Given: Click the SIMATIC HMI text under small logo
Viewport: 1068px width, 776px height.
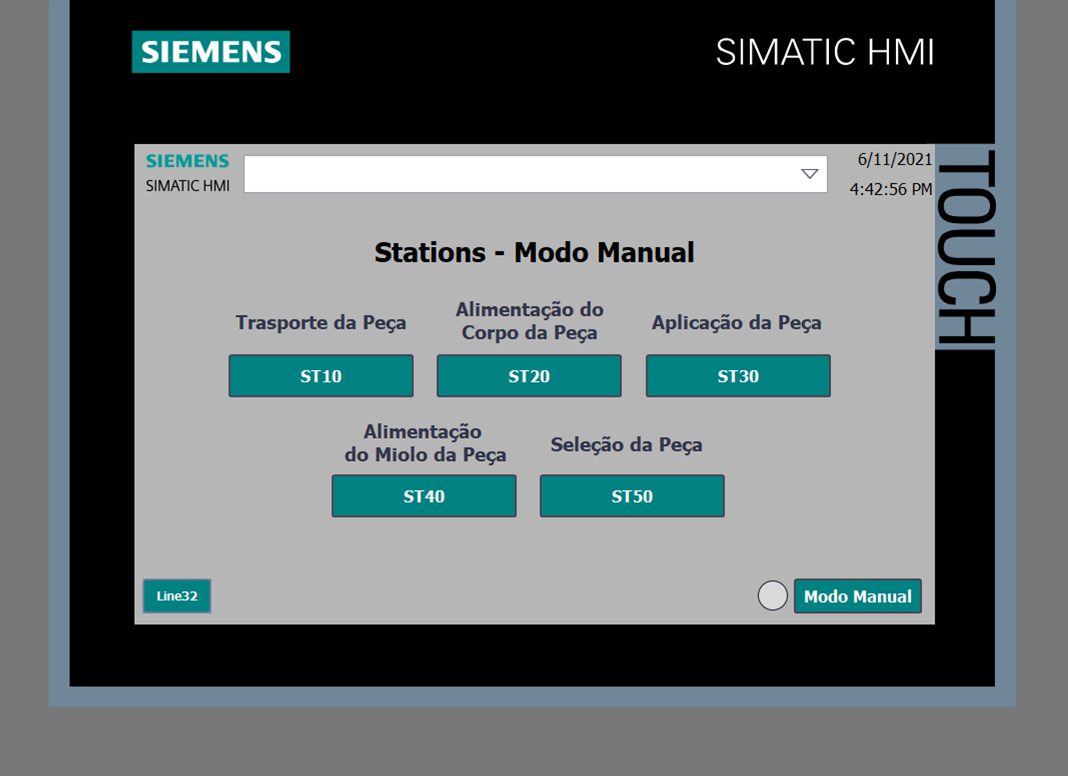Looking at the screenshot, I should 187,185.
